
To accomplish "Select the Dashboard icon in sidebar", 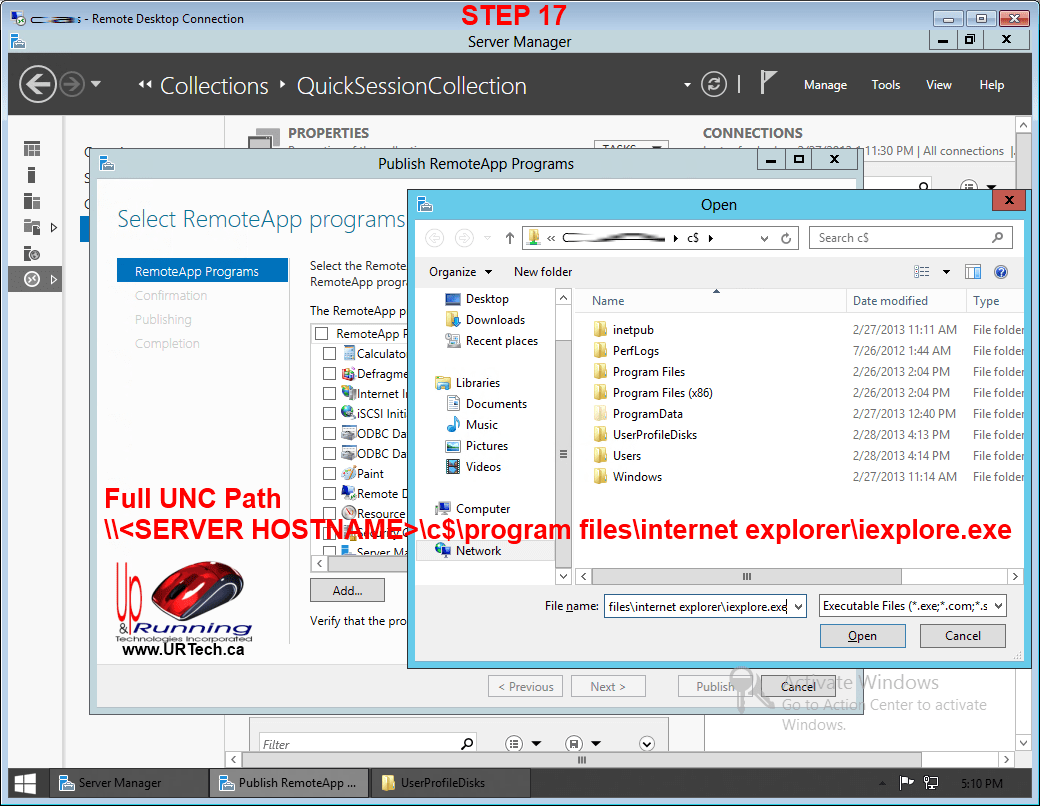I will [33, 149].
